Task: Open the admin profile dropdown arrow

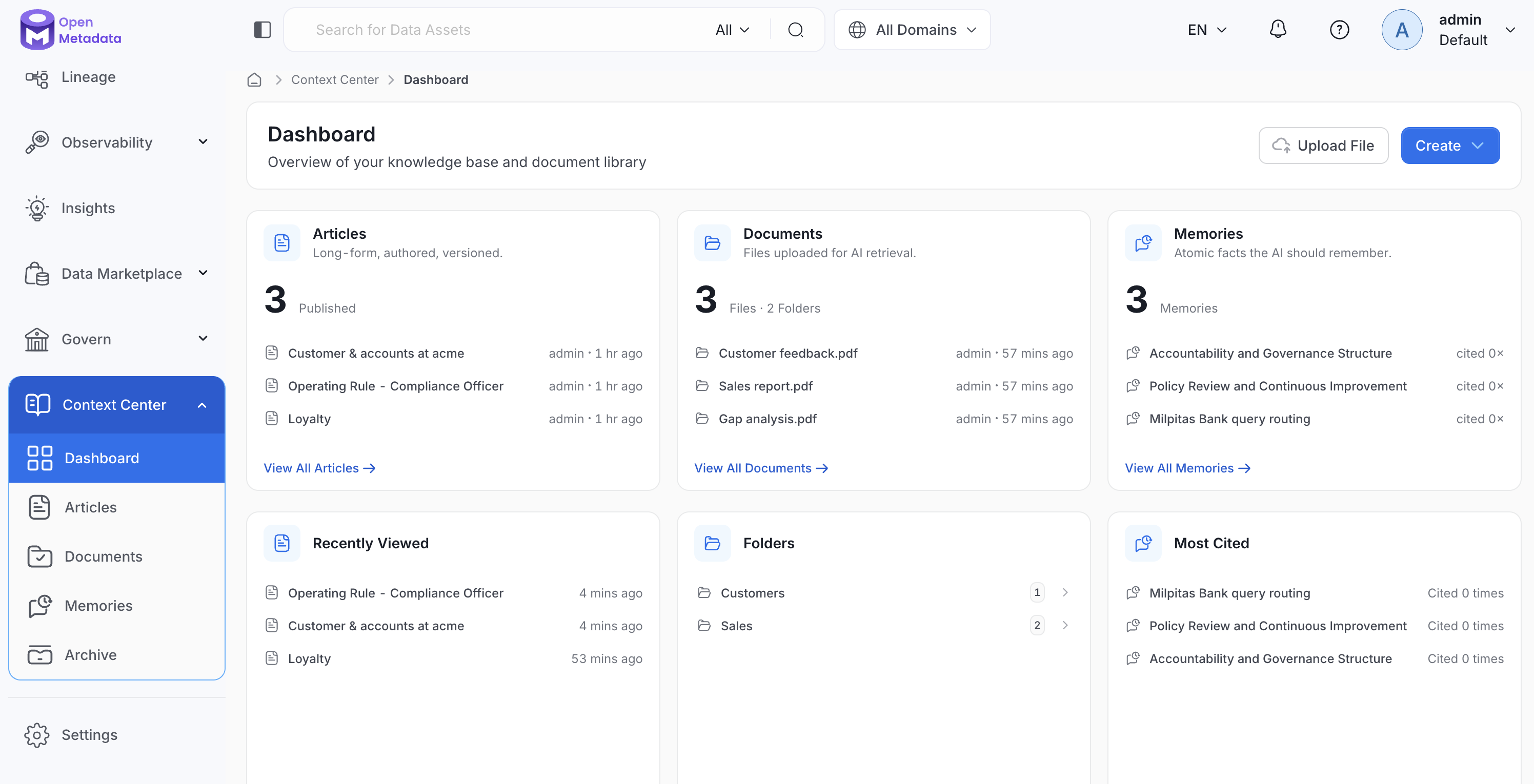Action: tap(1509, 30)
